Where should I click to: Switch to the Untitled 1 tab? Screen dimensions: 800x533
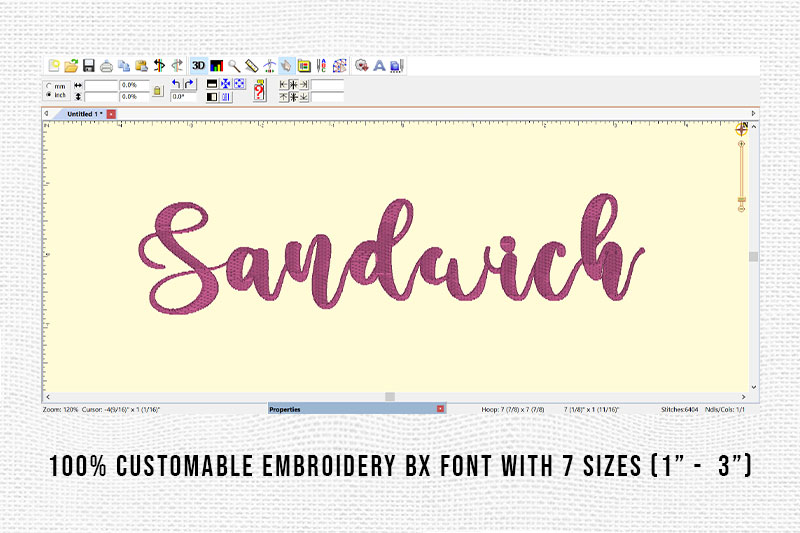pos(85,114)
